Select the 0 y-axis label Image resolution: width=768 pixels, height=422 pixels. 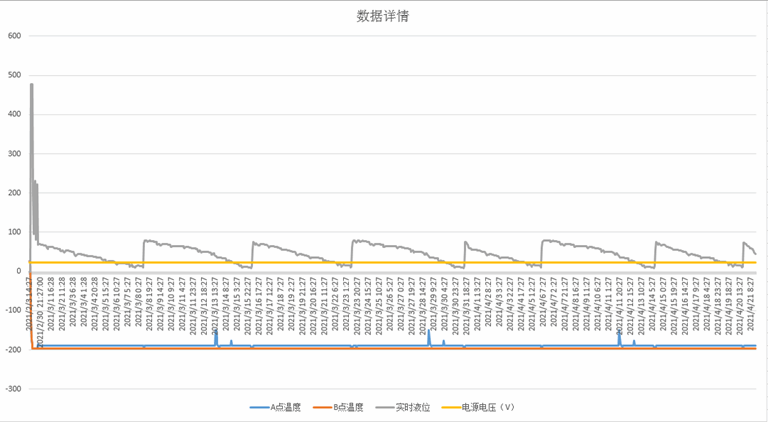point(19,271)
